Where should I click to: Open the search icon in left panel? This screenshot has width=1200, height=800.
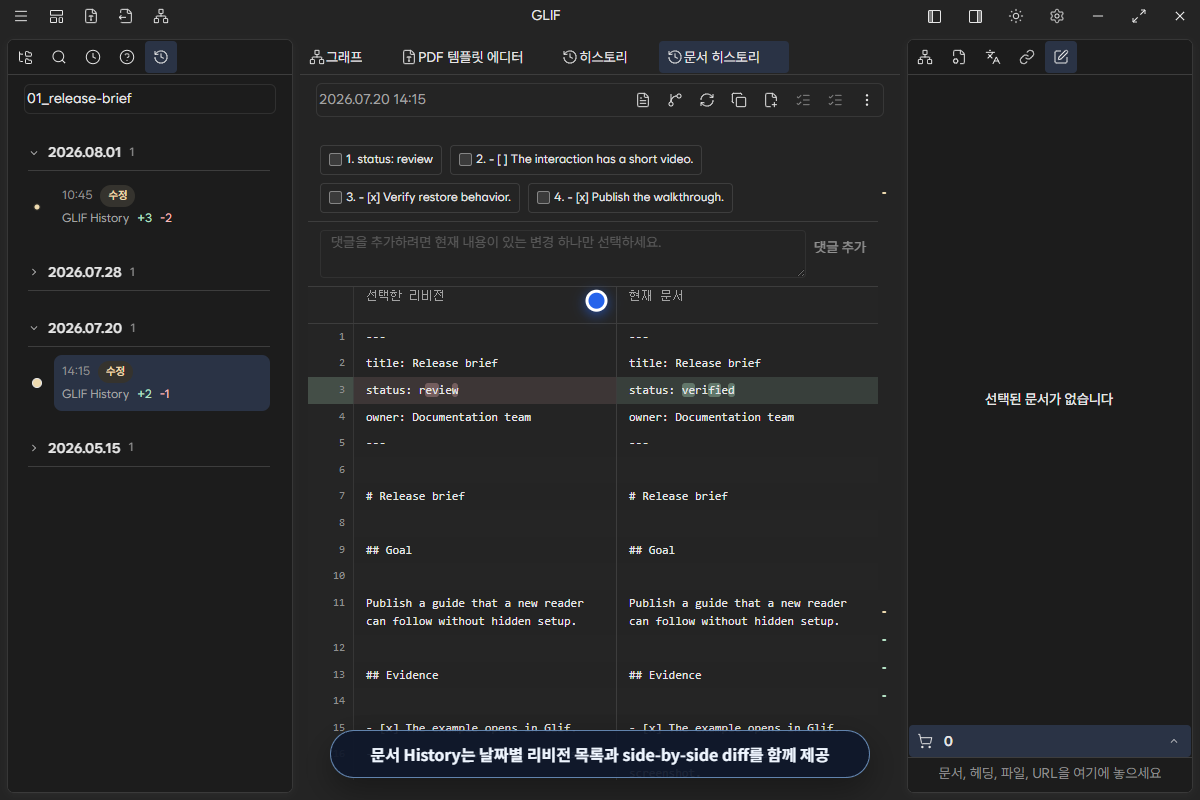(x=59, y=57)
